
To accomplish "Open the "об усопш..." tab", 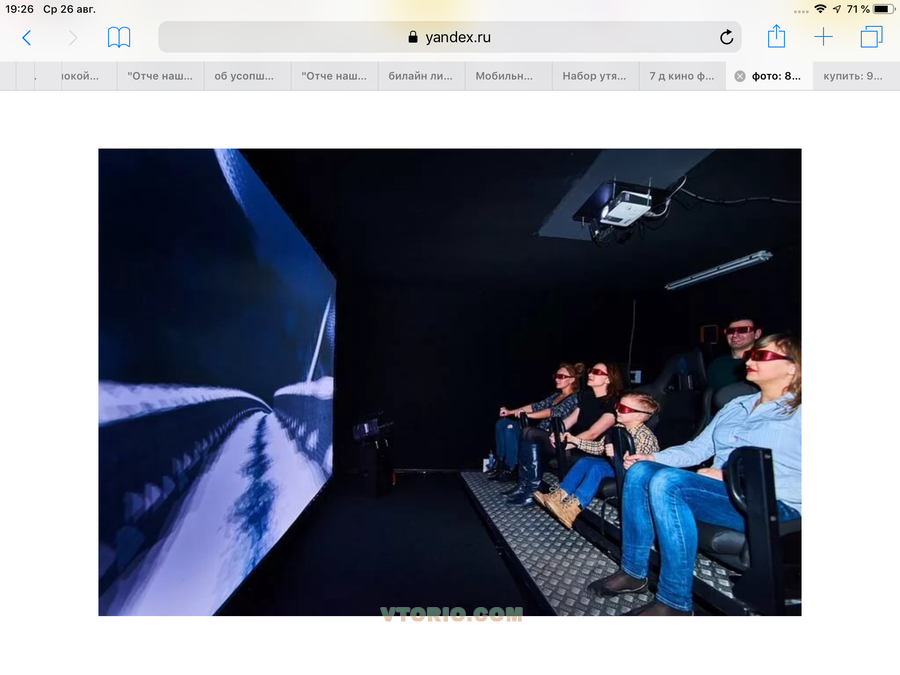I will (246, 76).
